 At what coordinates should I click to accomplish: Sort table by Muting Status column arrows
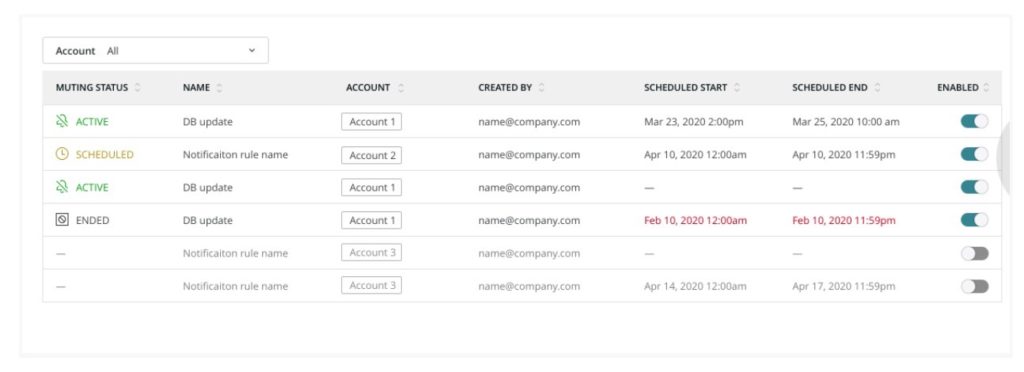[137, 87]
